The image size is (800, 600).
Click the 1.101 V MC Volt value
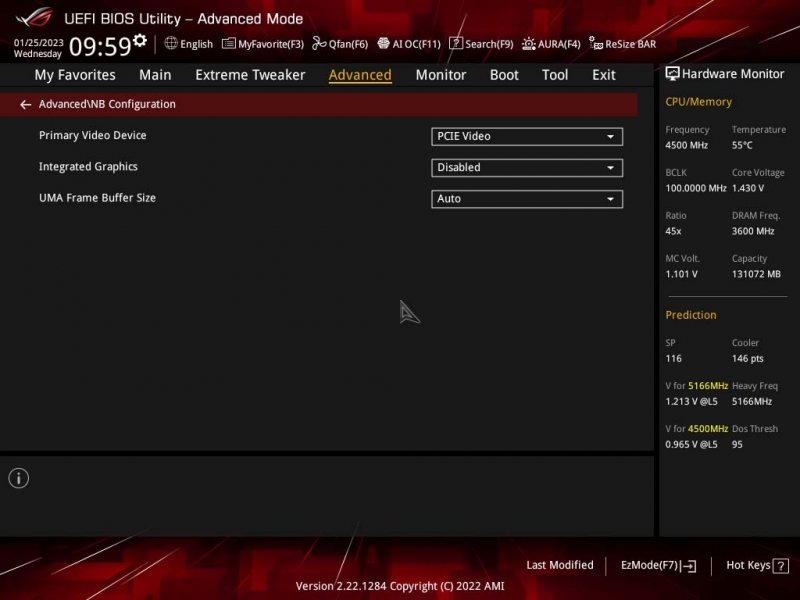tap(681, 274)
